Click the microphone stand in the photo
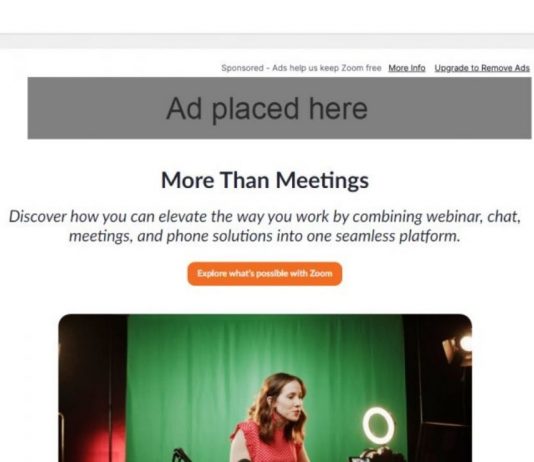 (182, 455)
